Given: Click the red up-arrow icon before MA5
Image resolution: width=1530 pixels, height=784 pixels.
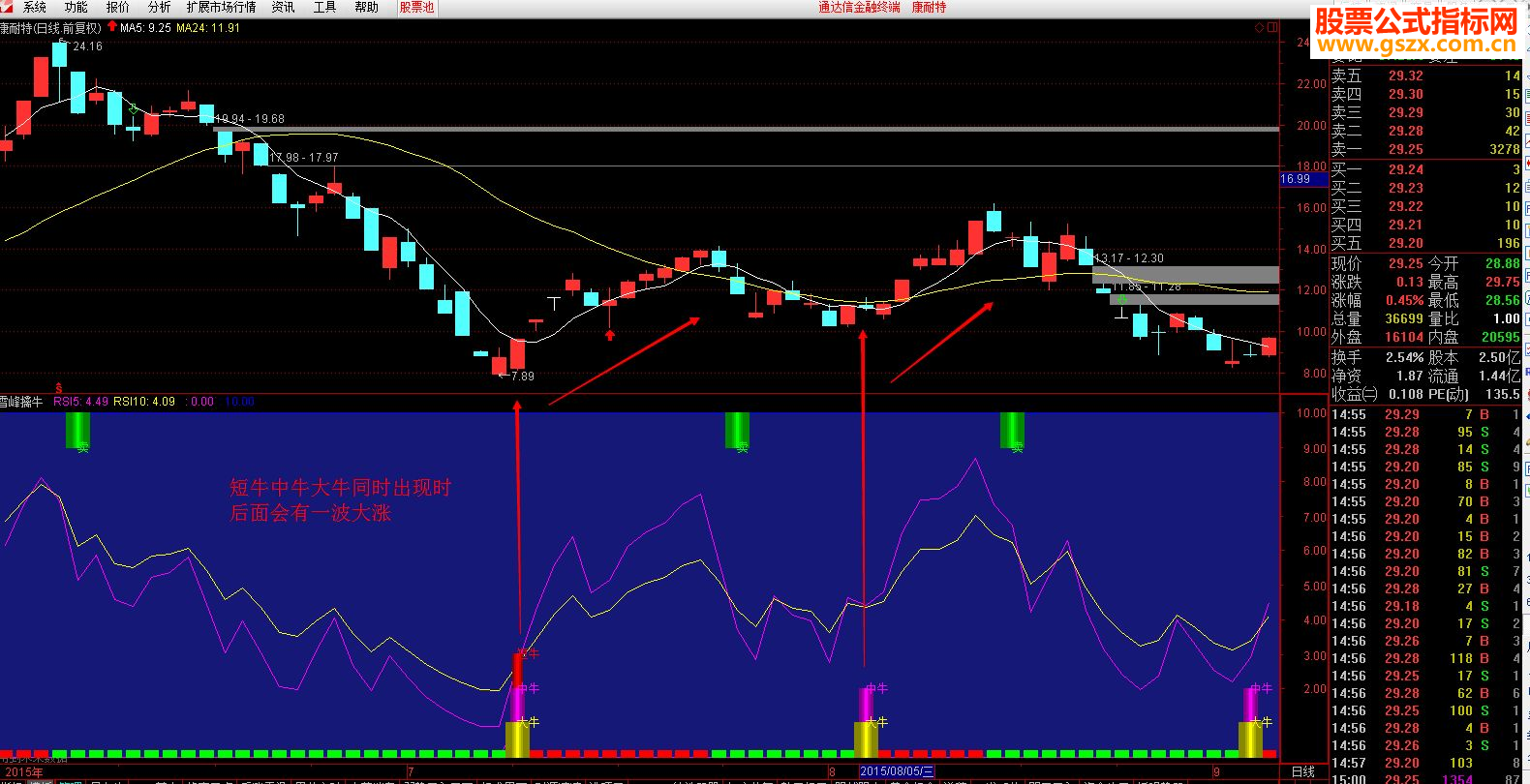Looking at the screenshot, I should (x=111, y=27).
